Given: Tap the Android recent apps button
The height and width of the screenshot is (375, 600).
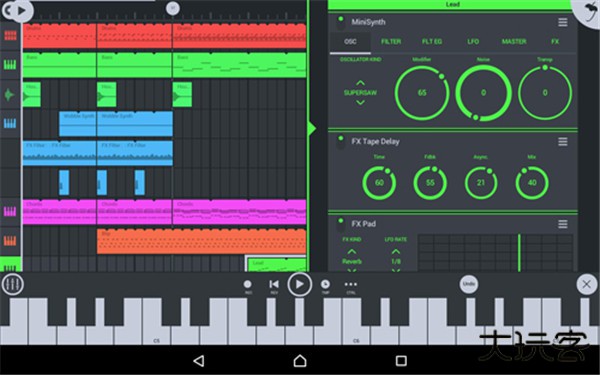Looking at the screenshot, I should coord(401,360).
